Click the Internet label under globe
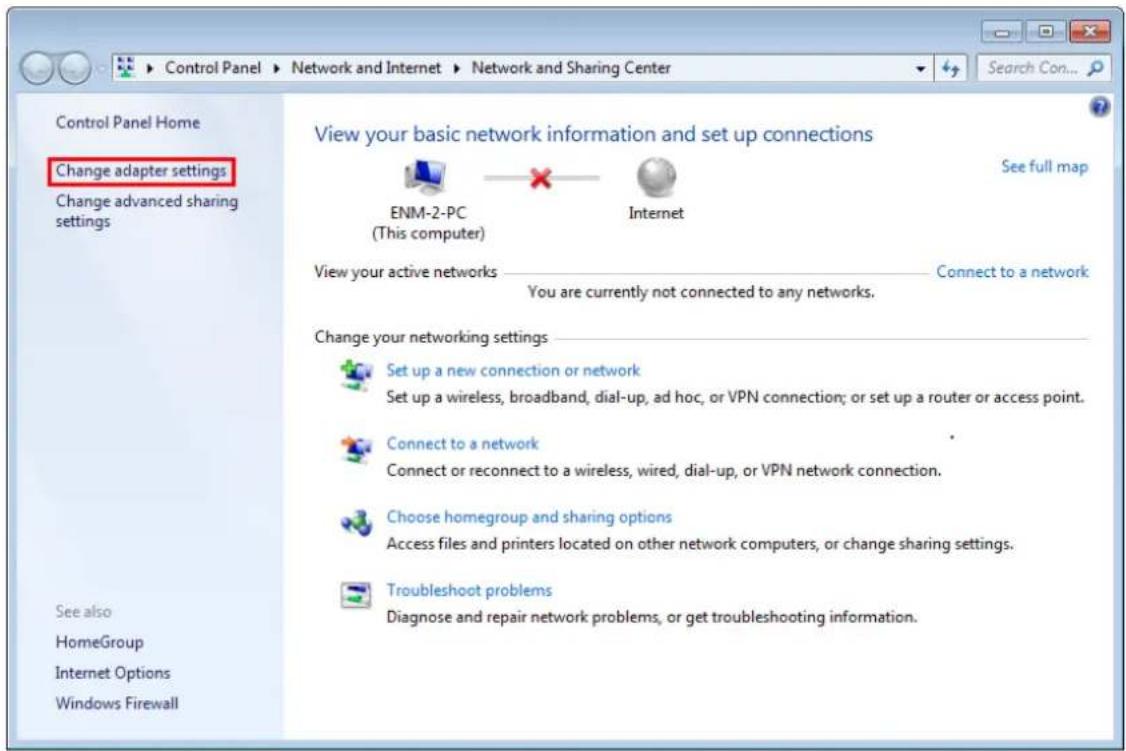 pyautogui.click(x=656, y=213)
